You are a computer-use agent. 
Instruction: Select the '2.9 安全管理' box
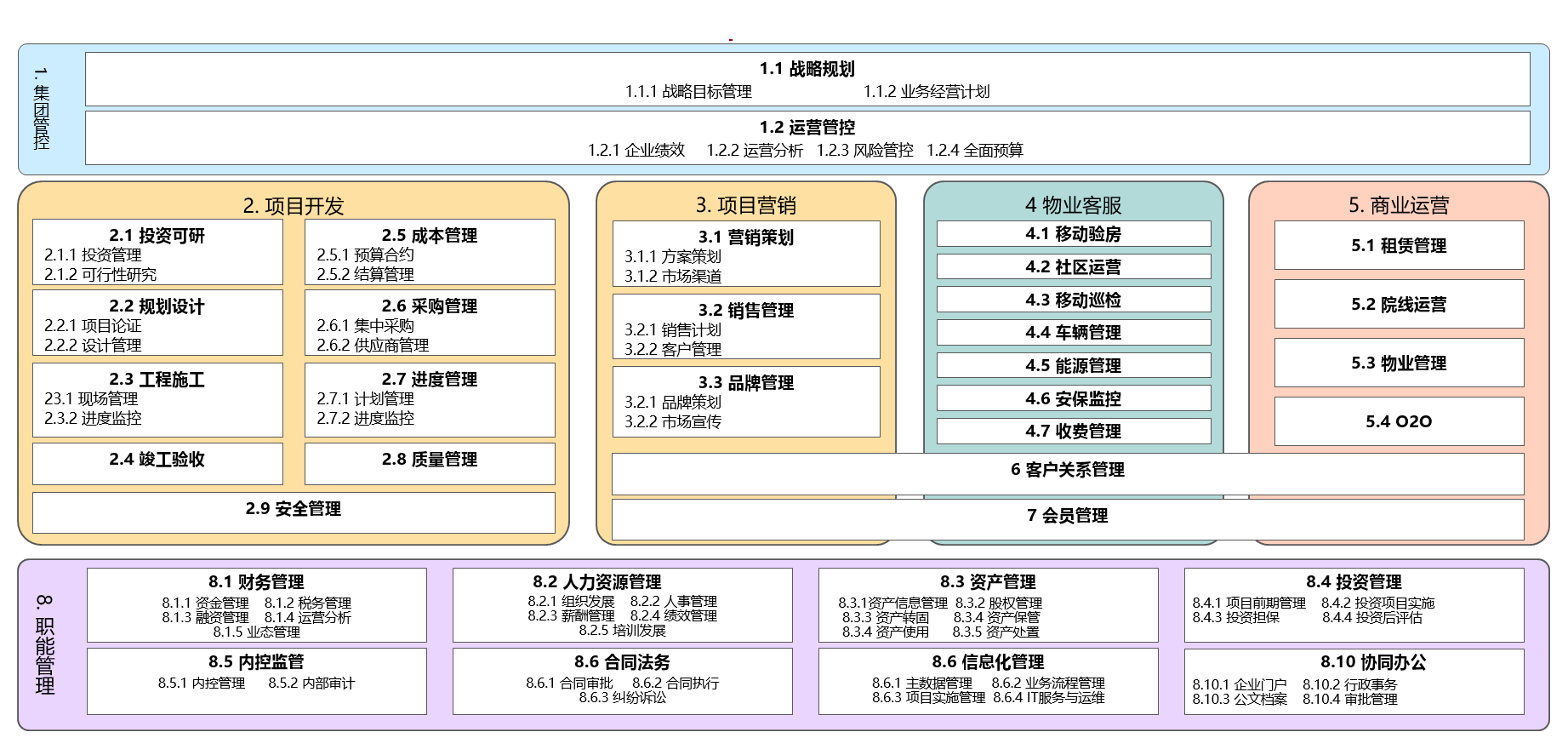click(x=294, y=512)
